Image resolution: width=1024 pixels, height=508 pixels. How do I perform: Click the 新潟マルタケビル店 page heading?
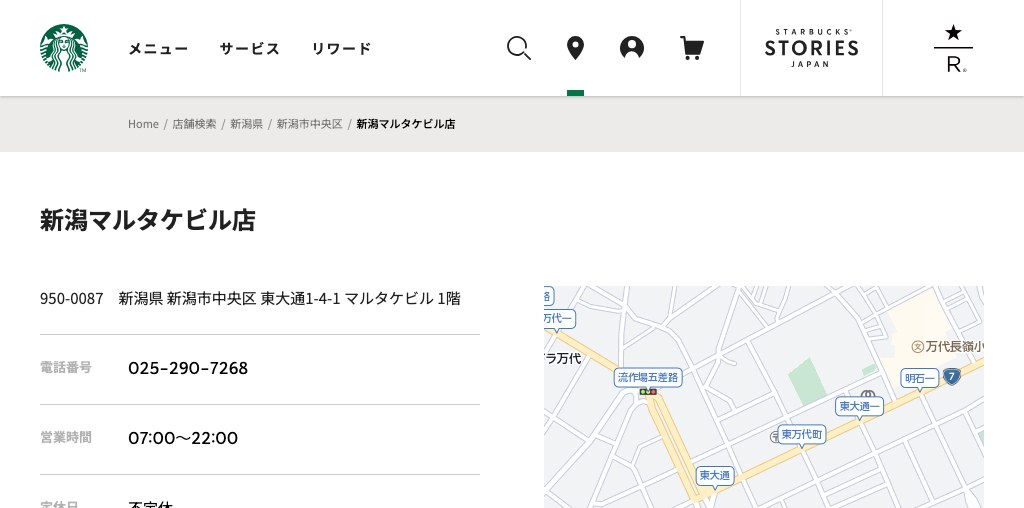[x=148, y=220]
